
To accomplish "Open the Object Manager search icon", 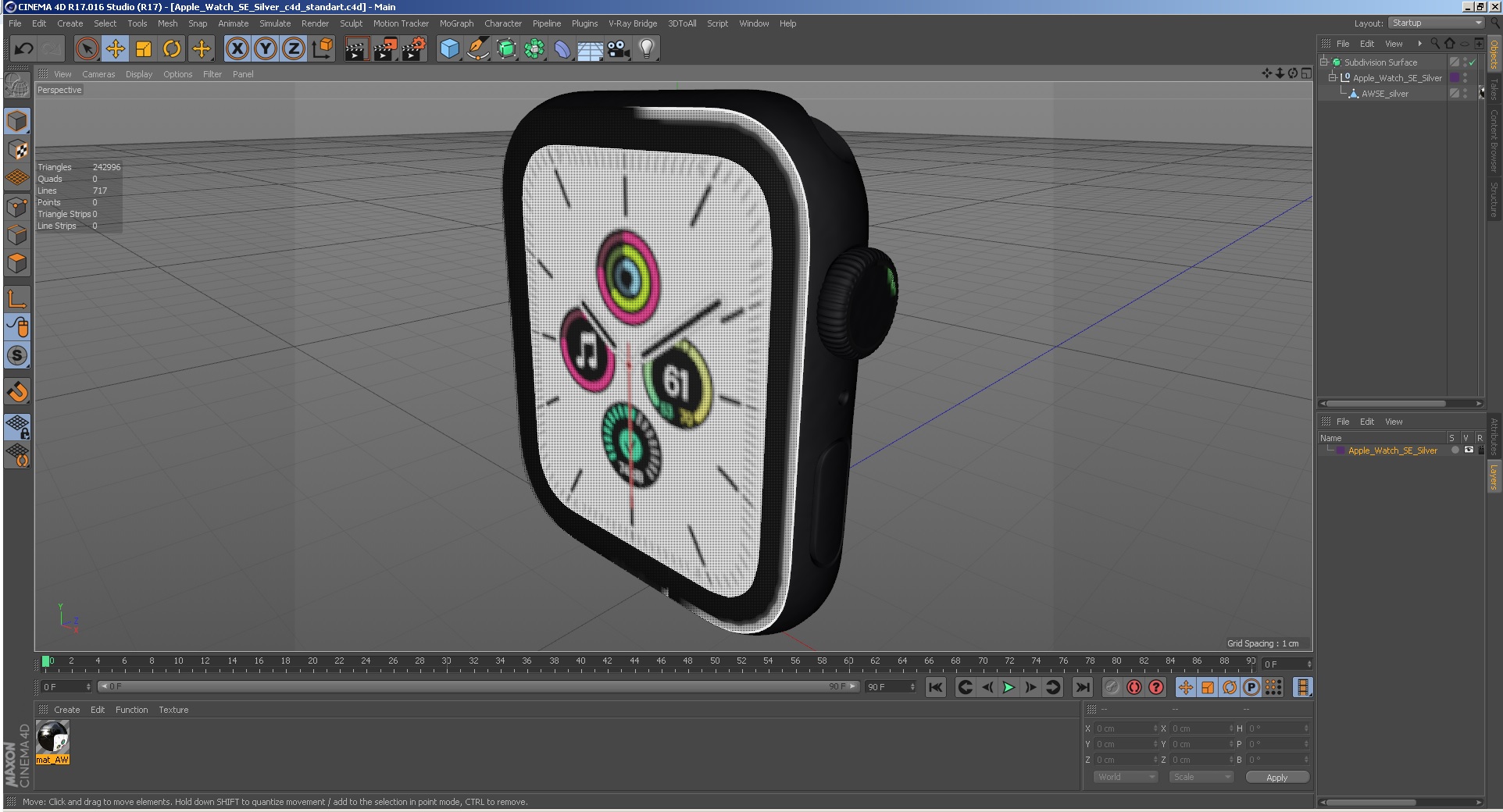I will tap(1434, 44).
